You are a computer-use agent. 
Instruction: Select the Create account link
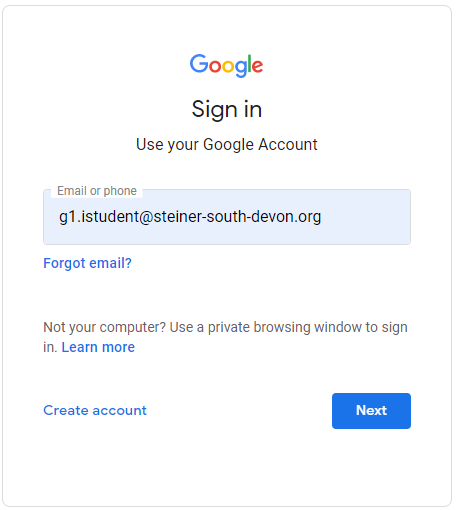[x=95, y=410]
